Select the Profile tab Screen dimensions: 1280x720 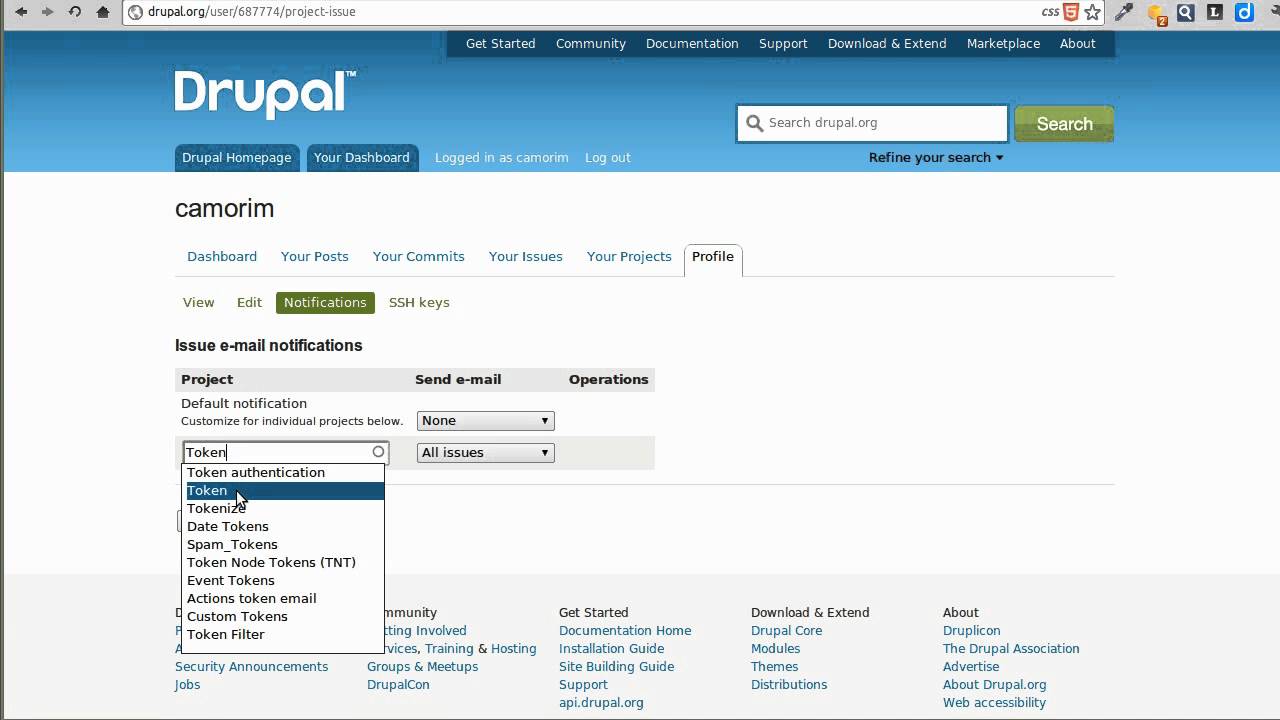(x=713, y=258)
